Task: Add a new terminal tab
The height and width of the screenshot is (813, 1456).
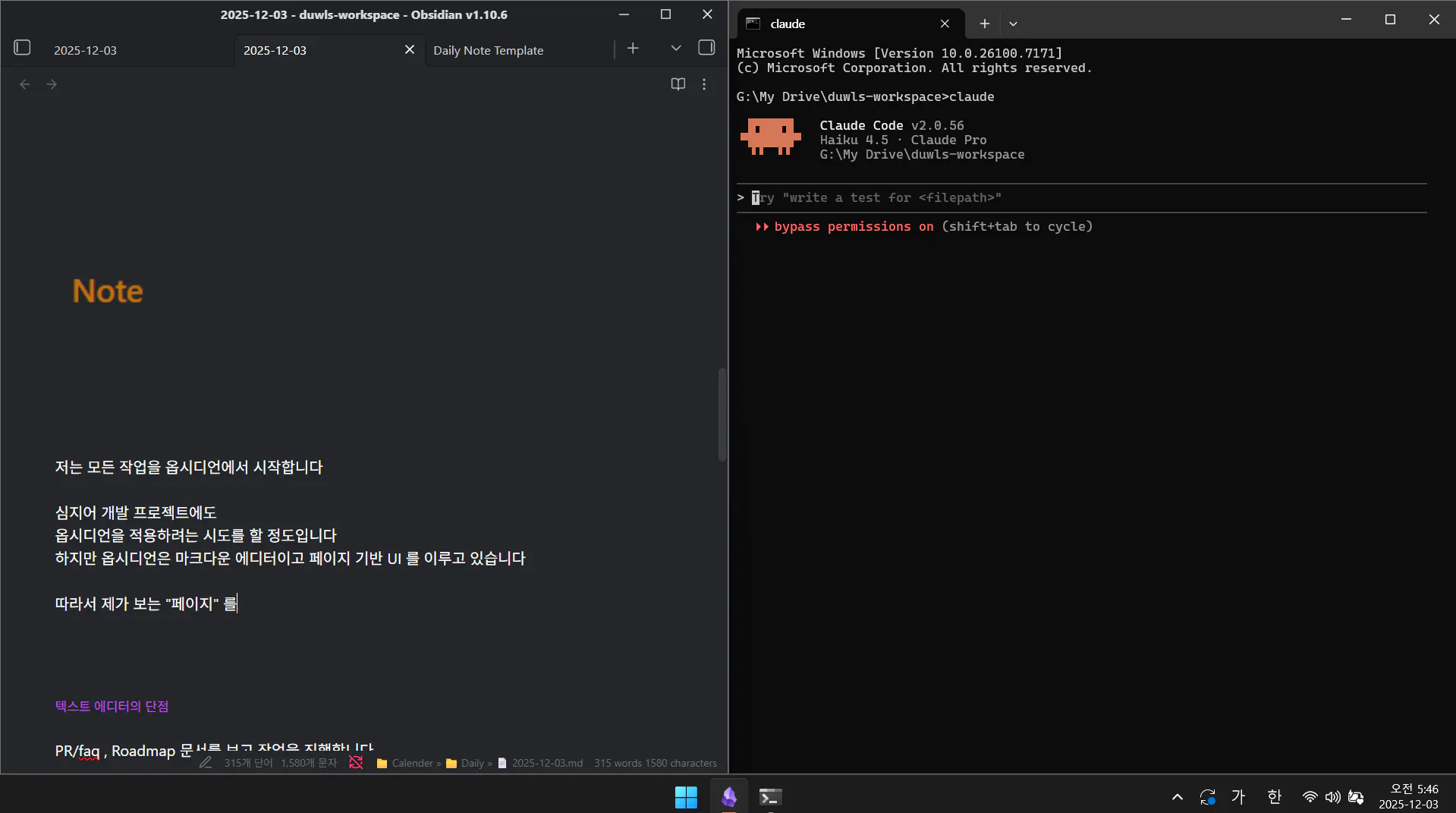Action: pyautogui.click(x=984, y=24)
